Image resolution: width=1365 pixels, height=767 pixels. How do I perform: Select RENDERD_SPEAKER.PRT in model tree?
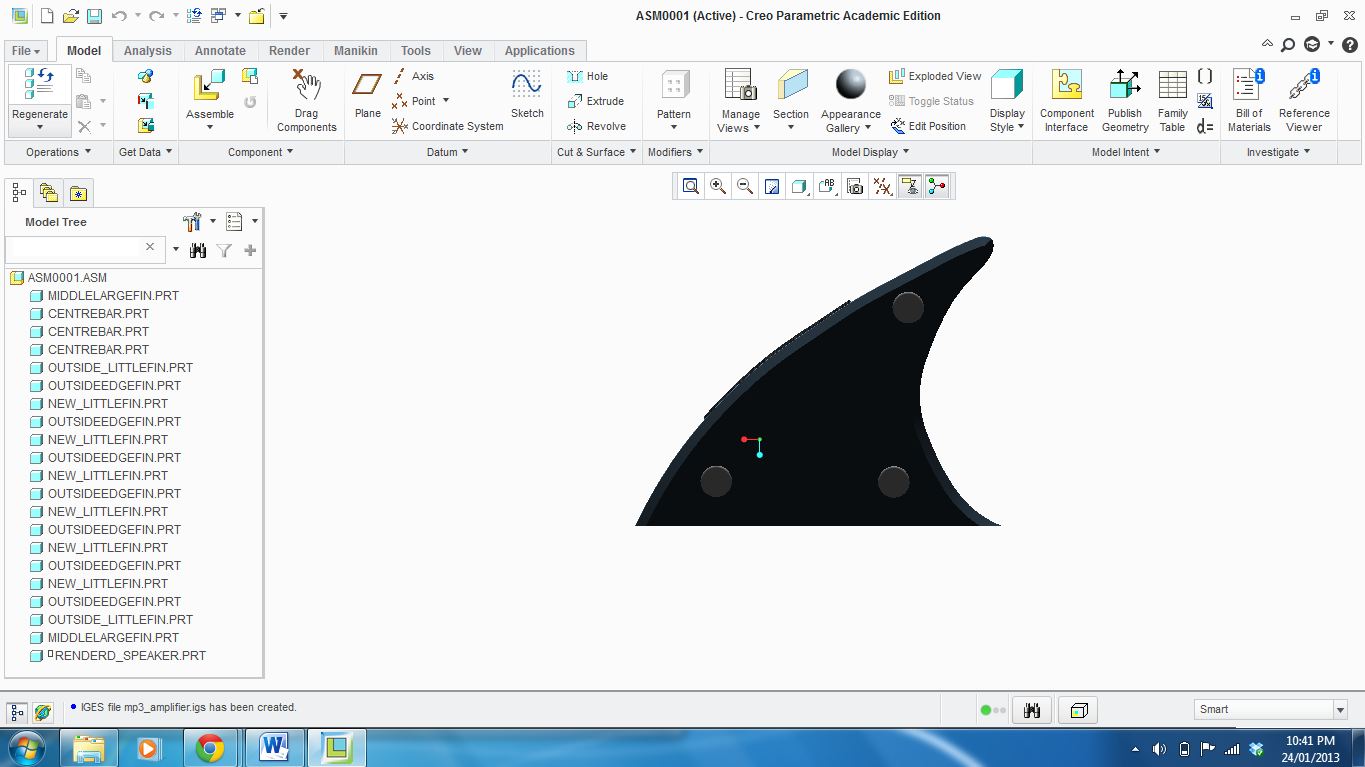130,656
